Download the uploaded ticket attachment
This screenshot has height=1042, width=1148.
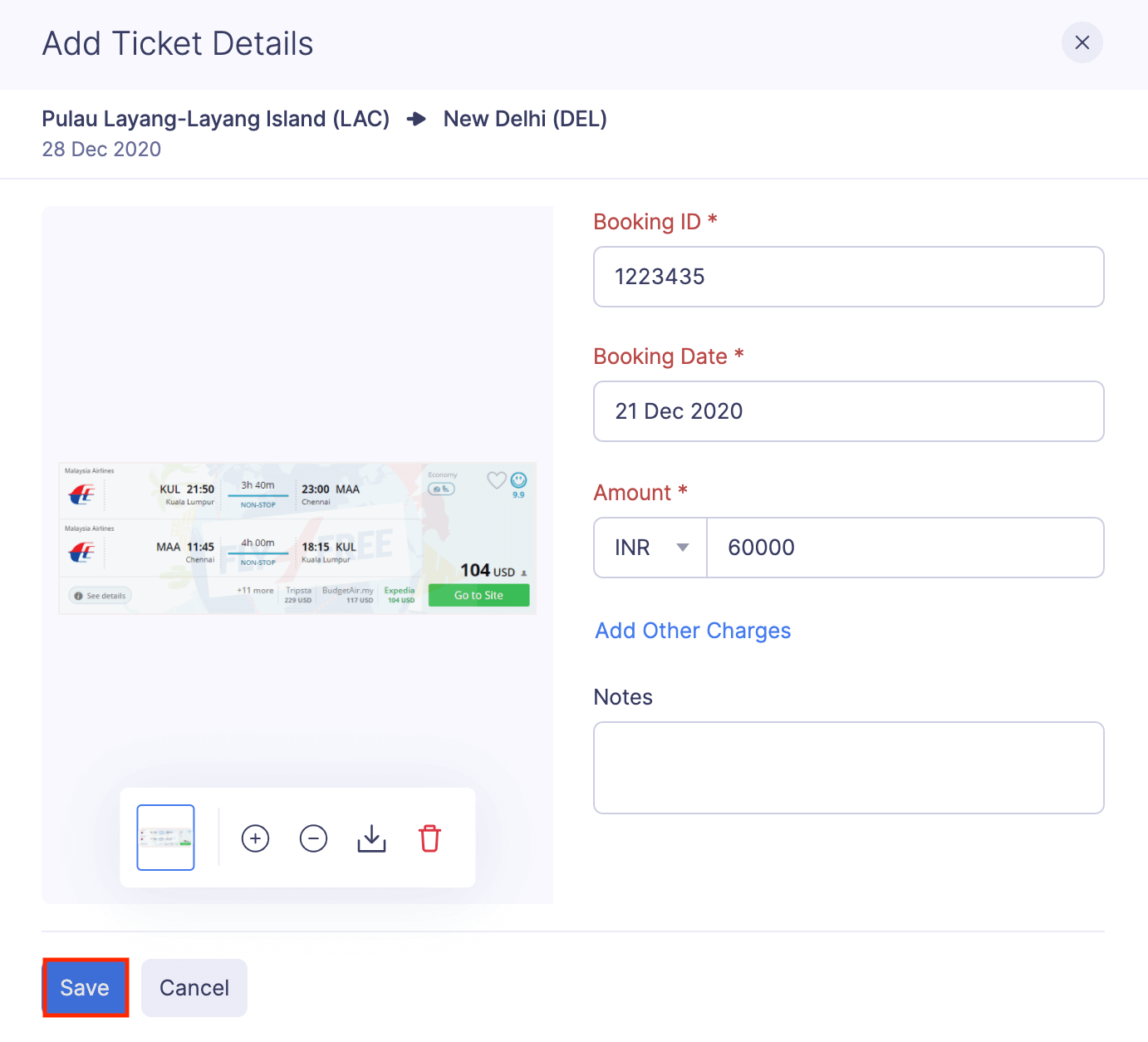[371, 838]
